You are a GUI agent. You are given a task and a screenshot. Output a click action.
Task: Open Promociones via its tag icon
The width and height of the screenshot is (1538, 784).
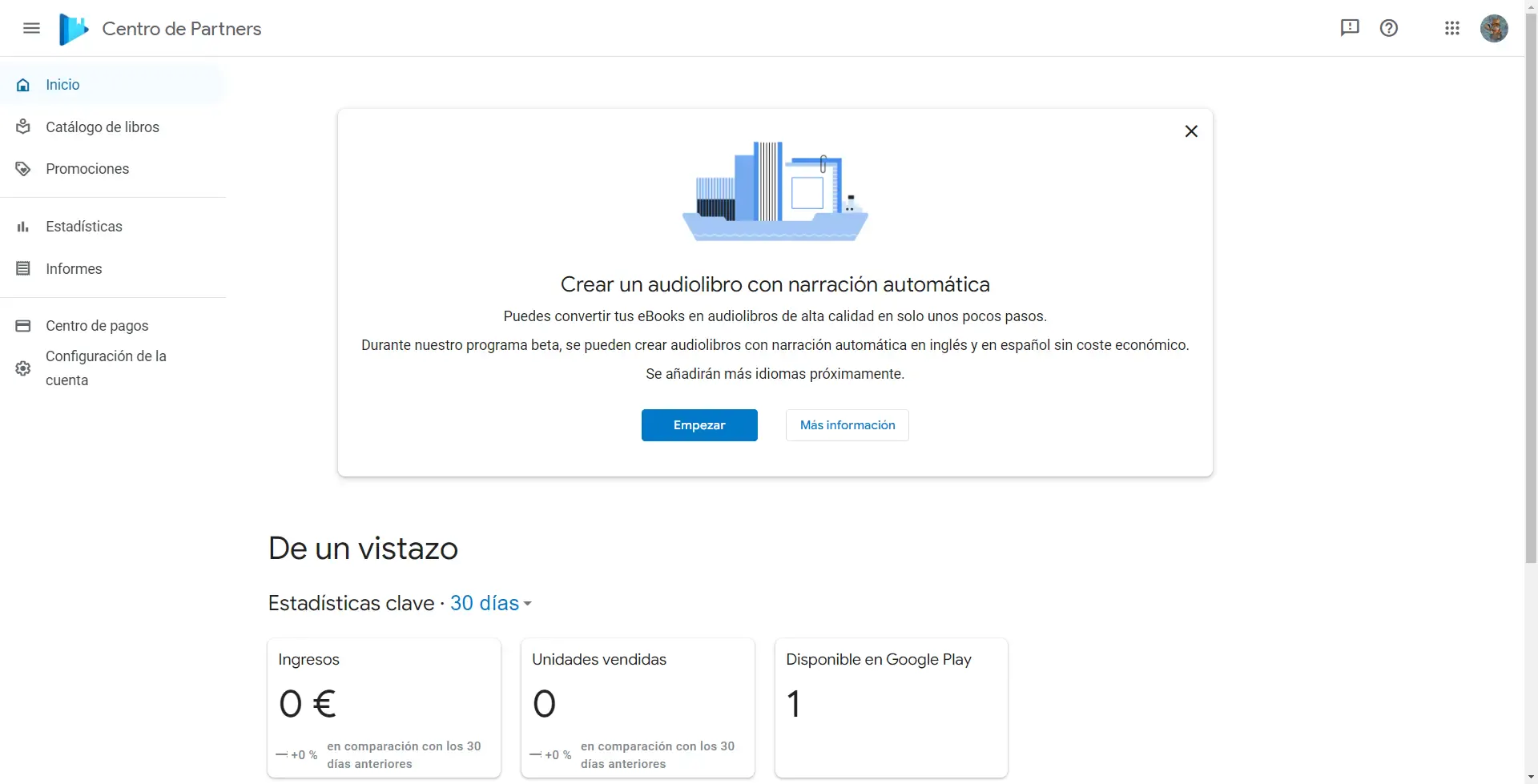[23, 169]
